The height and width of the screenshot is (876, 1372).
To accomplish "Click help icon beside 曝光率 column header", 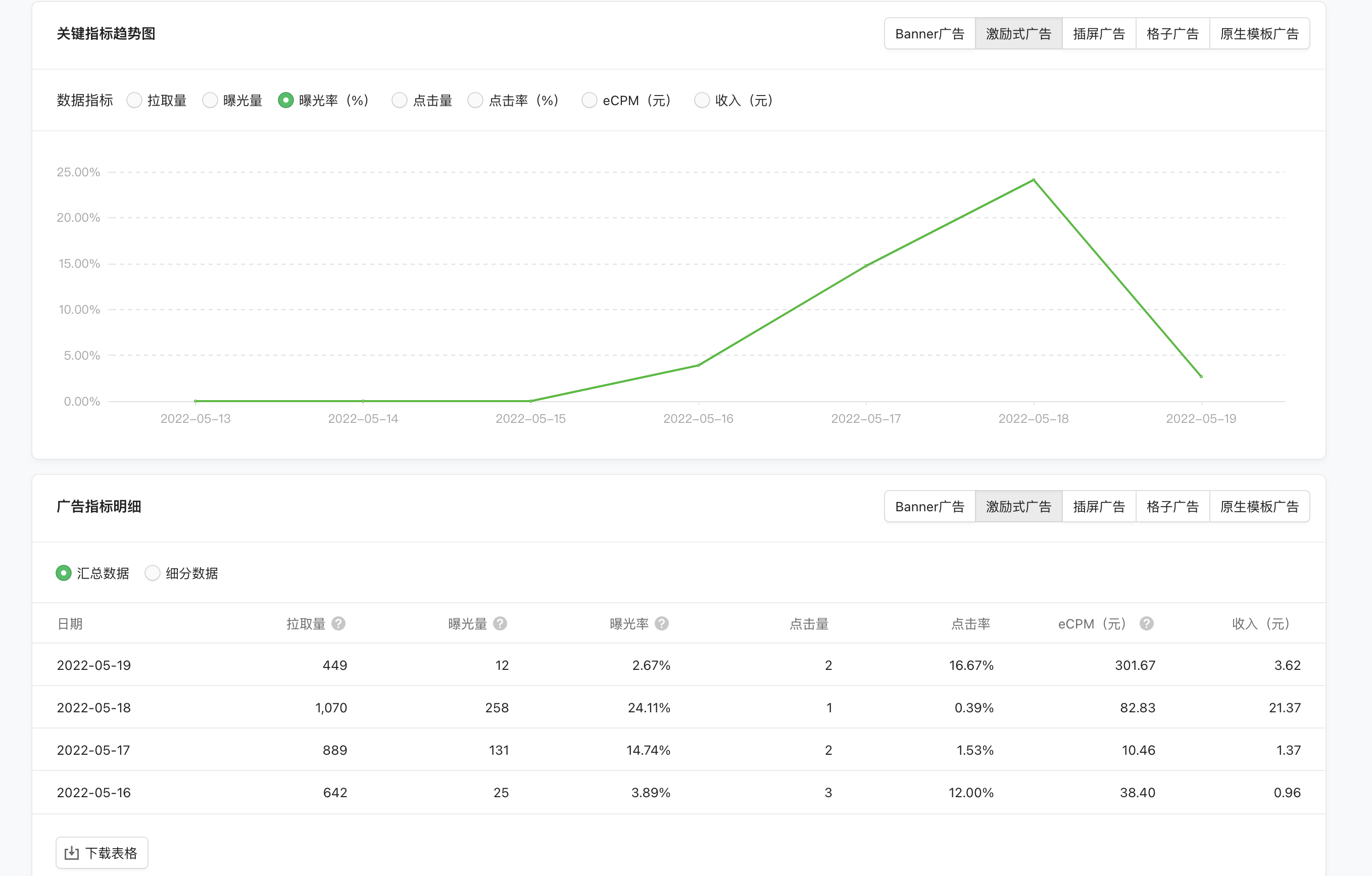I will coord(662,623).
